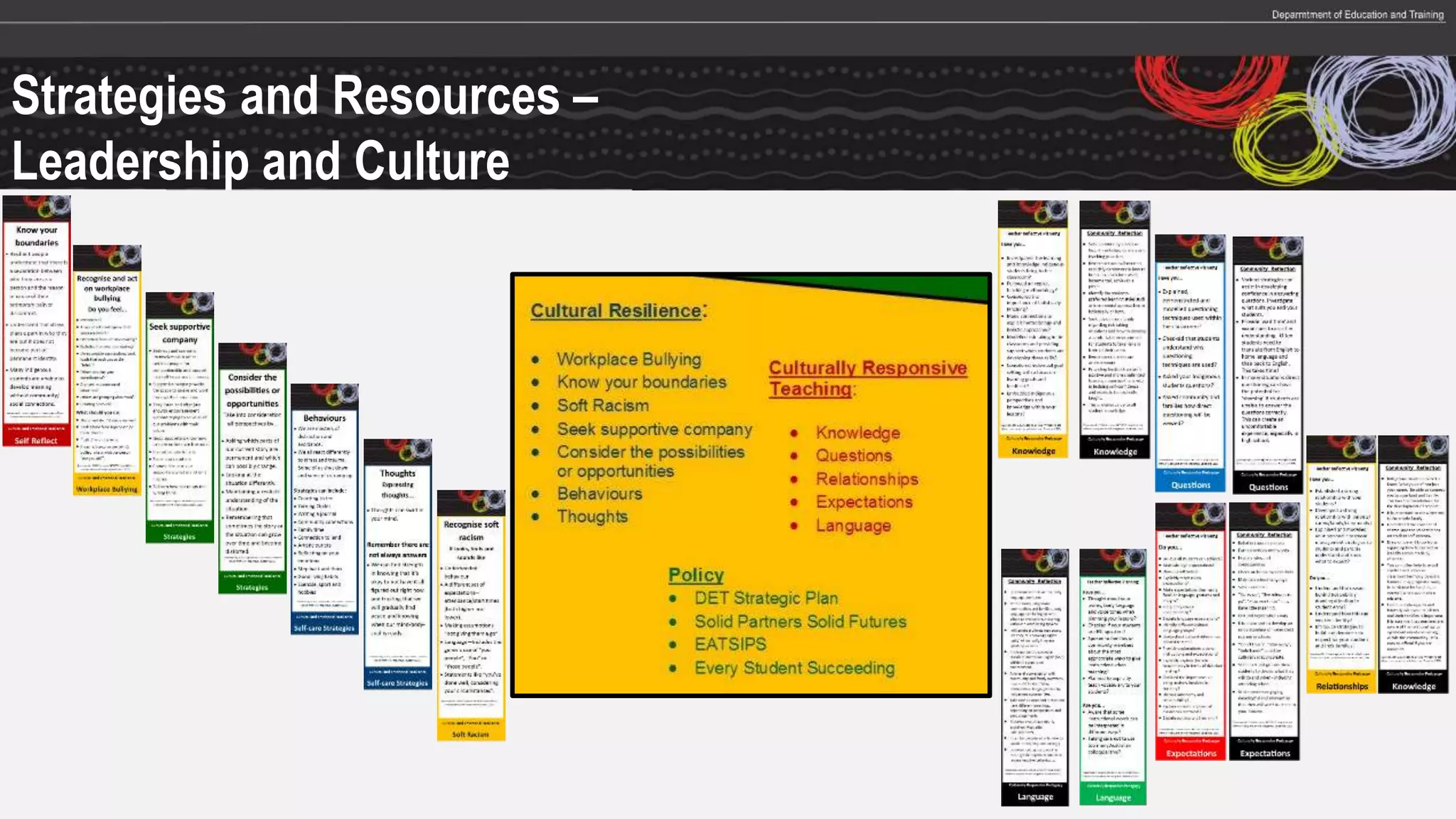1456x819 pixels.
Task: Click the 'Policy' heading in yellow panel
Action: pos(696,574)
